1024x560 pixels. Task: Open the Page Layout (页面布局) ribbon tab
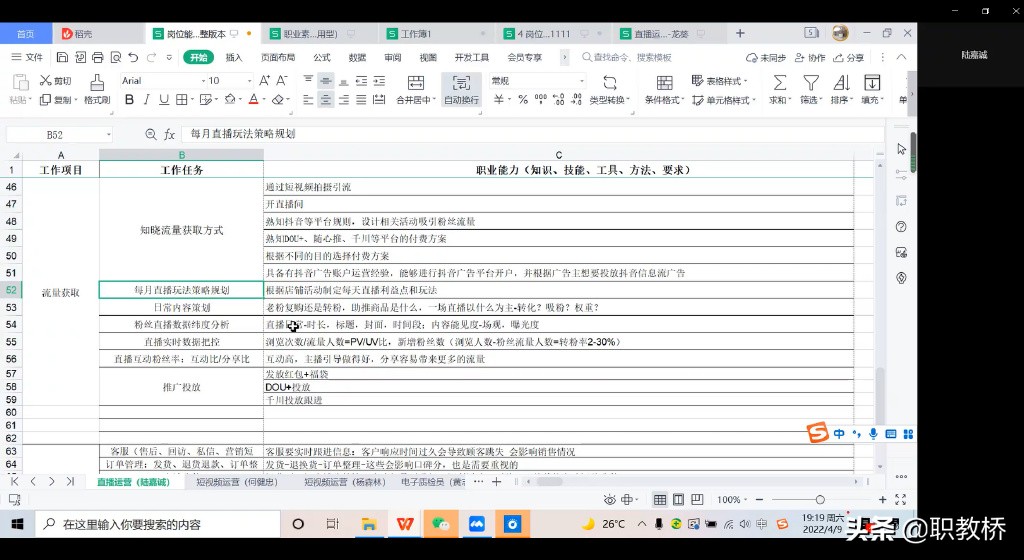[278, 57]
